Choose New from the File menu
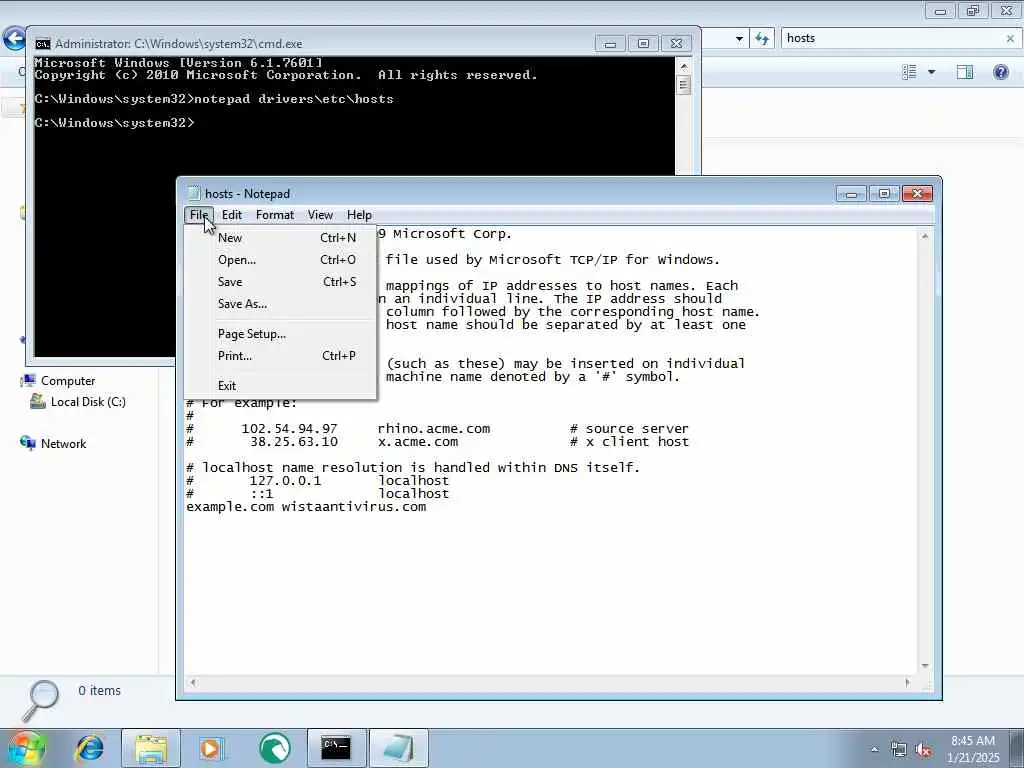The width and height of the screenshot is (1024, 768). pyautogui.click(x=281, y=238)
